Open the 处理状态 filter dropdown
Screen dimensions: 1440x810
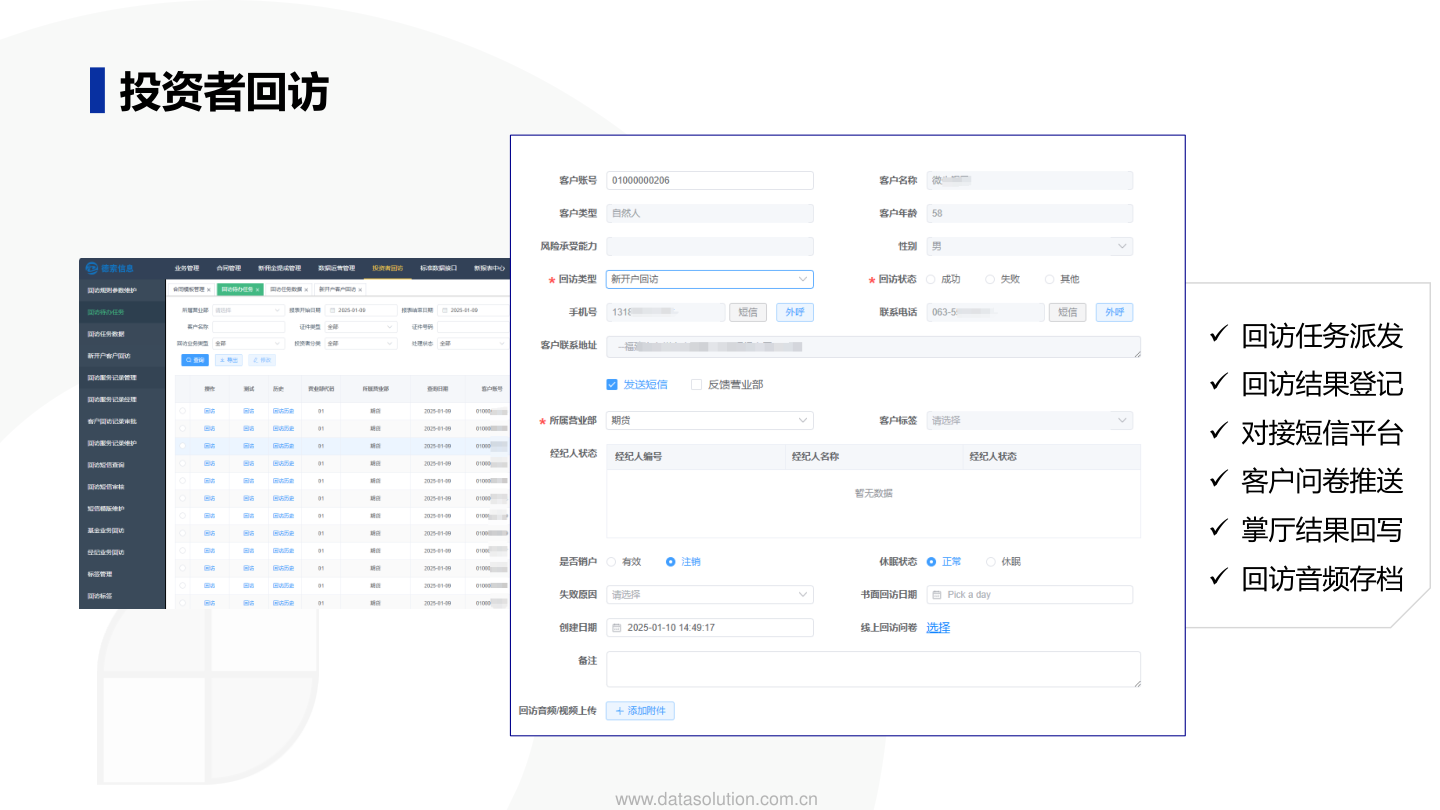[x=473, y=343]
